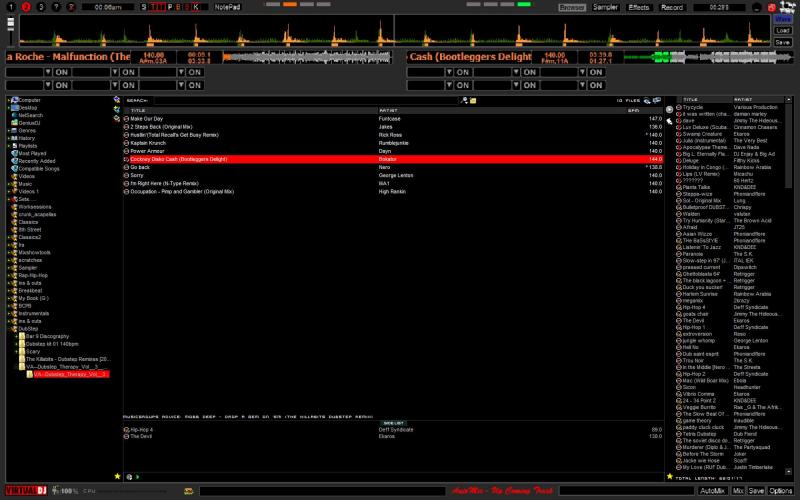Click the AutoMix button
Screen dimensions: 800x500
712,491
